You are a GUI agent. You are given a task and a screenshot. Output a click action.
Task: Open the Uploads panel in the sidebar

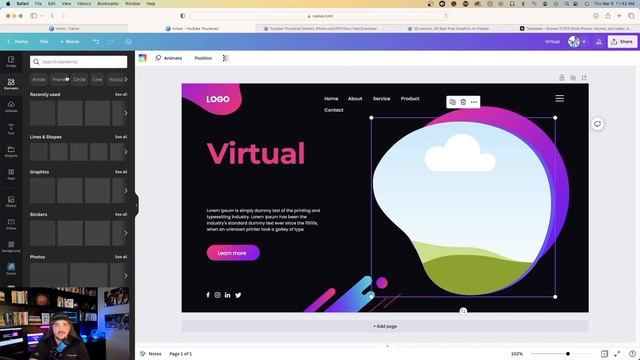(11, 107)
